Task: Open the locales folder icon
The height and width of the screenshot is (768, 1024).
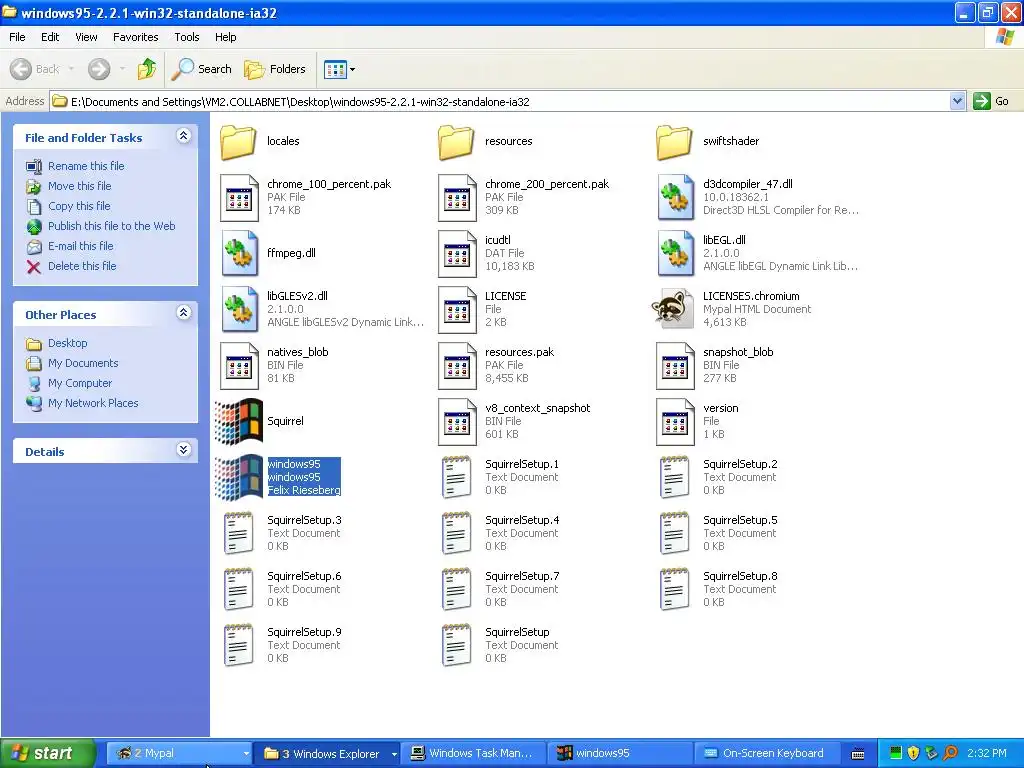Action: pos(238,142)
